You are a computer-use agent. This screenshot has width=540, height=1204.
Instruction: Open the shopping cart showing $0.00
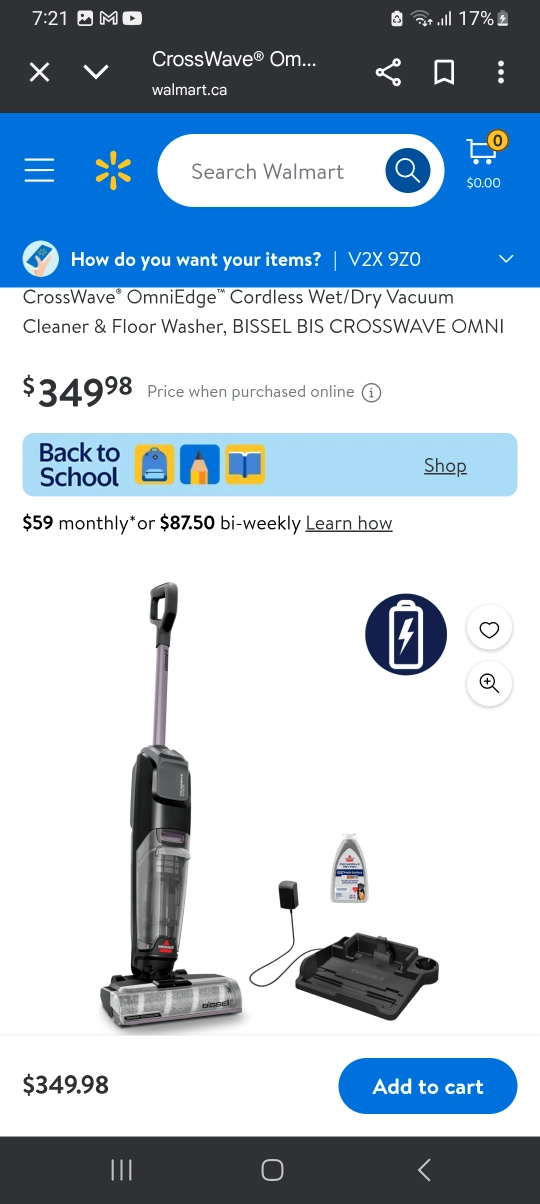point(483,162)
